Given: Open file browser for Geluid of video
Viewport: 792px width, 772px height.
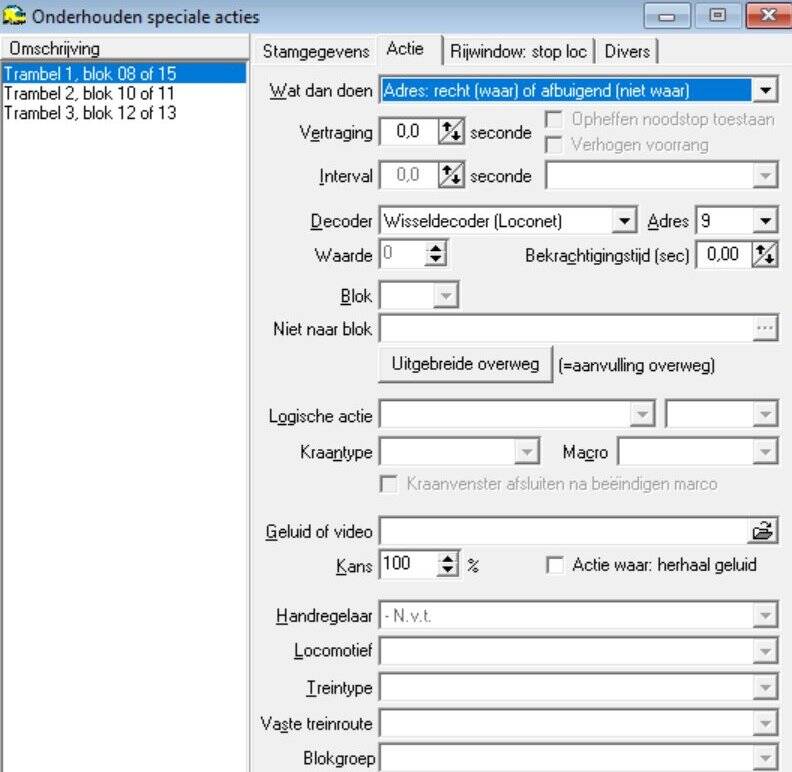Looking at the screenshot, I should pos(763,531).
